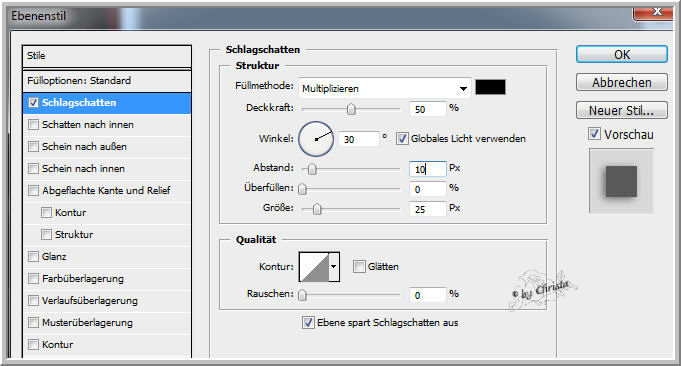Uncheck Ebene spart Schlagschatten aus
Screen dimensions: 681x366
(308, 322)
